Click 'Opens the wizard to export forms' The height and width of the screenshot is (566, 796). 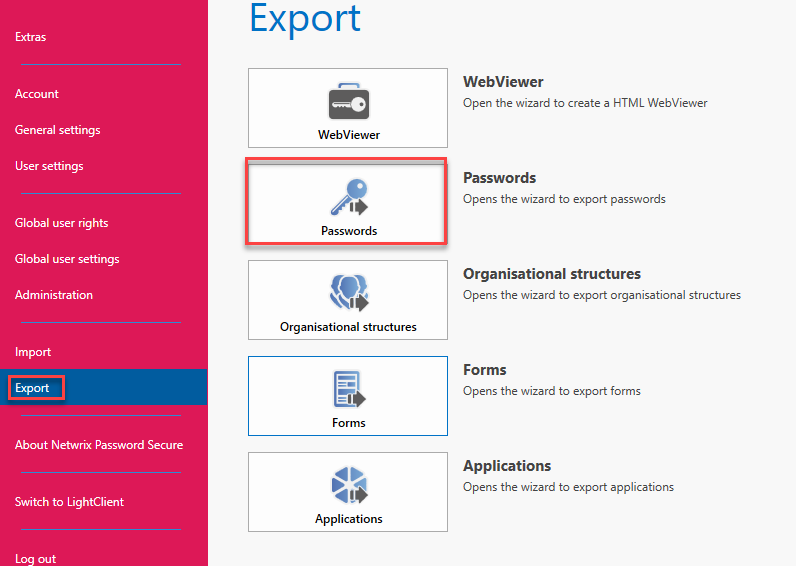click(552, 391)
